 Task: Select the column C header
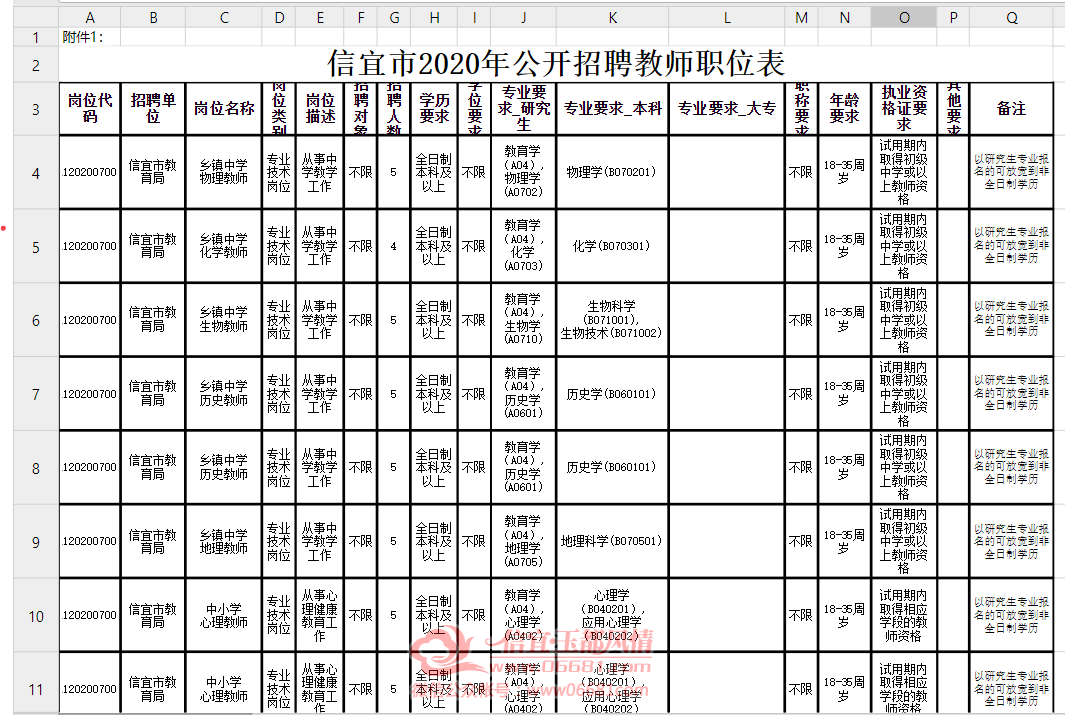click(224, 18)
